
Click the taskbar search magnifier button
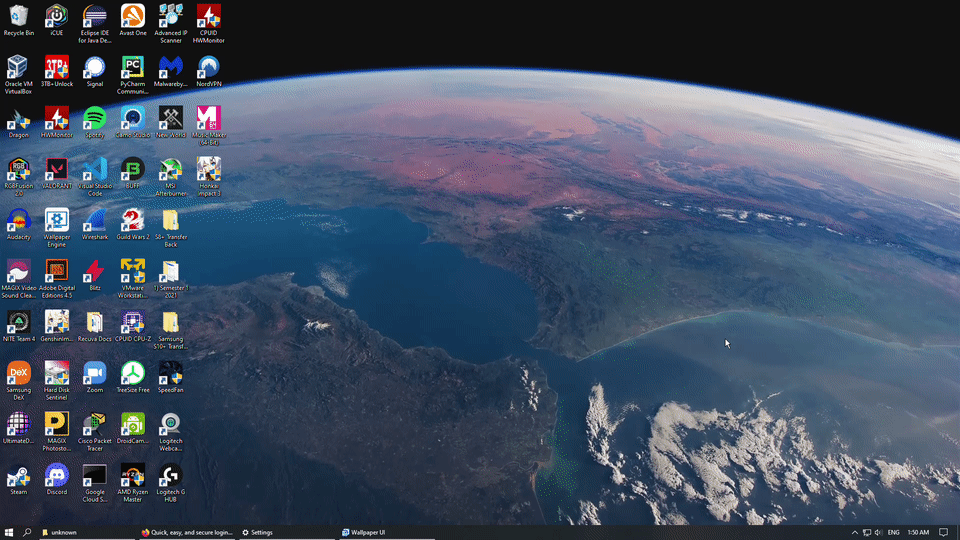click(x=27, y=532)
